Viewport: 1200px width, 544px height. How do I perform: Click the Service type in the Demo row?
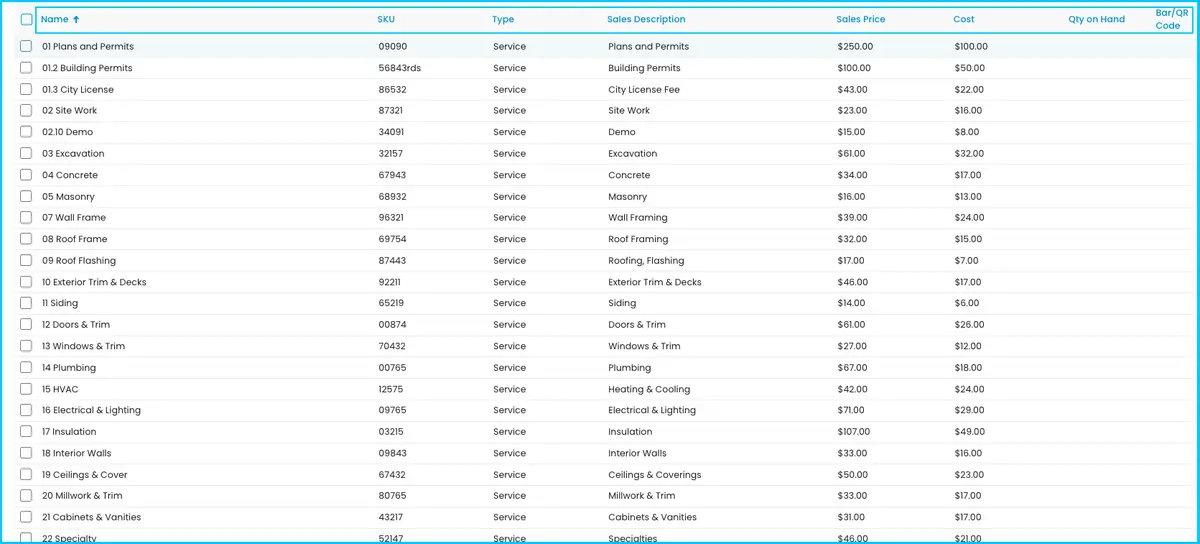point(509,132)
